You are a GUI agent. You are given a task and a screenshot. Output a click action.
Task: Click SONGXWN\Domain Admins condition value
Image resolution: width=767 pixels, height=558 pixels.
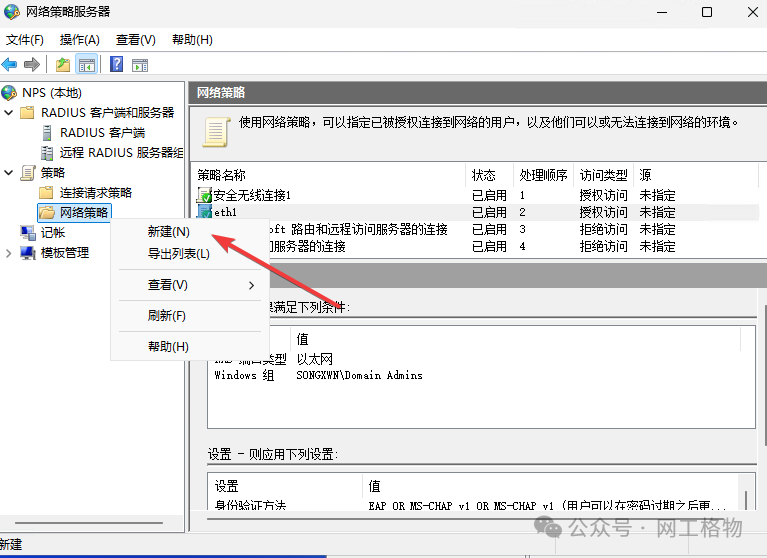[x=359, y=375]
